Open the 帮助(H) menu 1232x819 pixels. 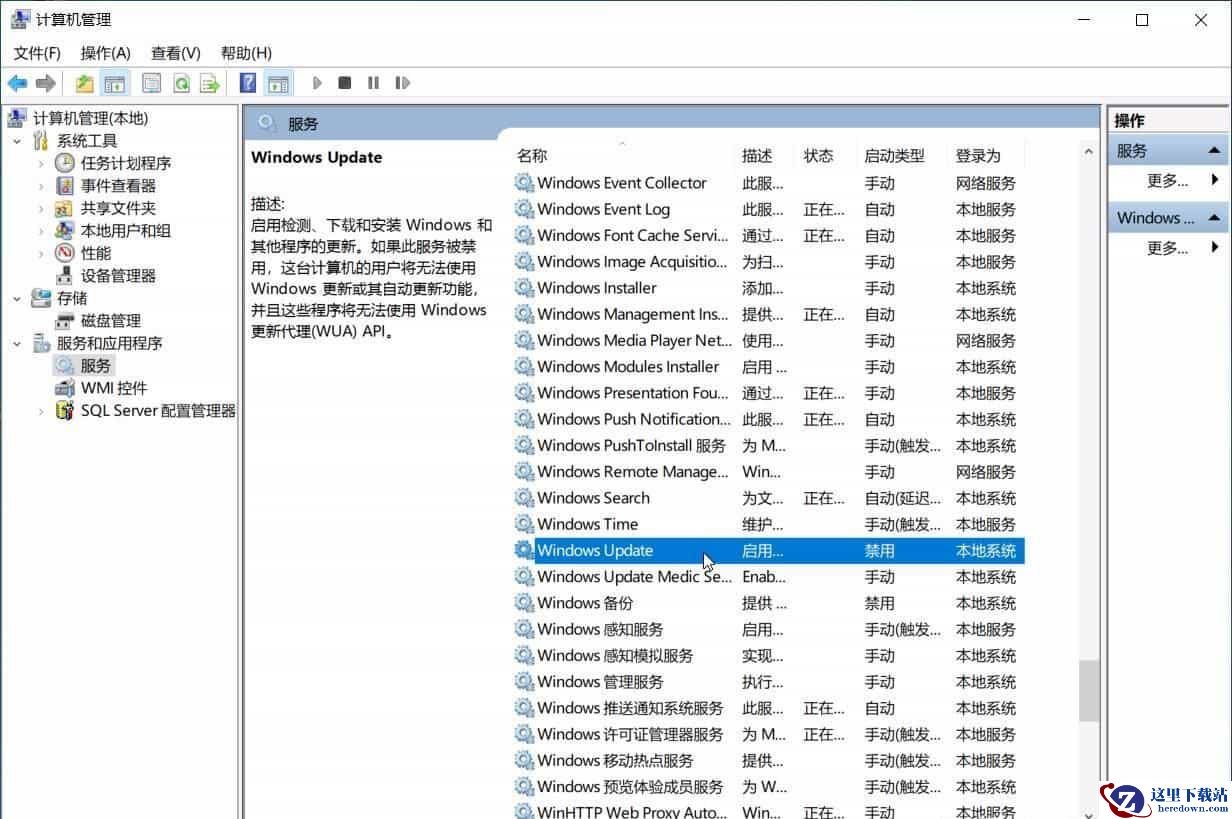[246, 53]
